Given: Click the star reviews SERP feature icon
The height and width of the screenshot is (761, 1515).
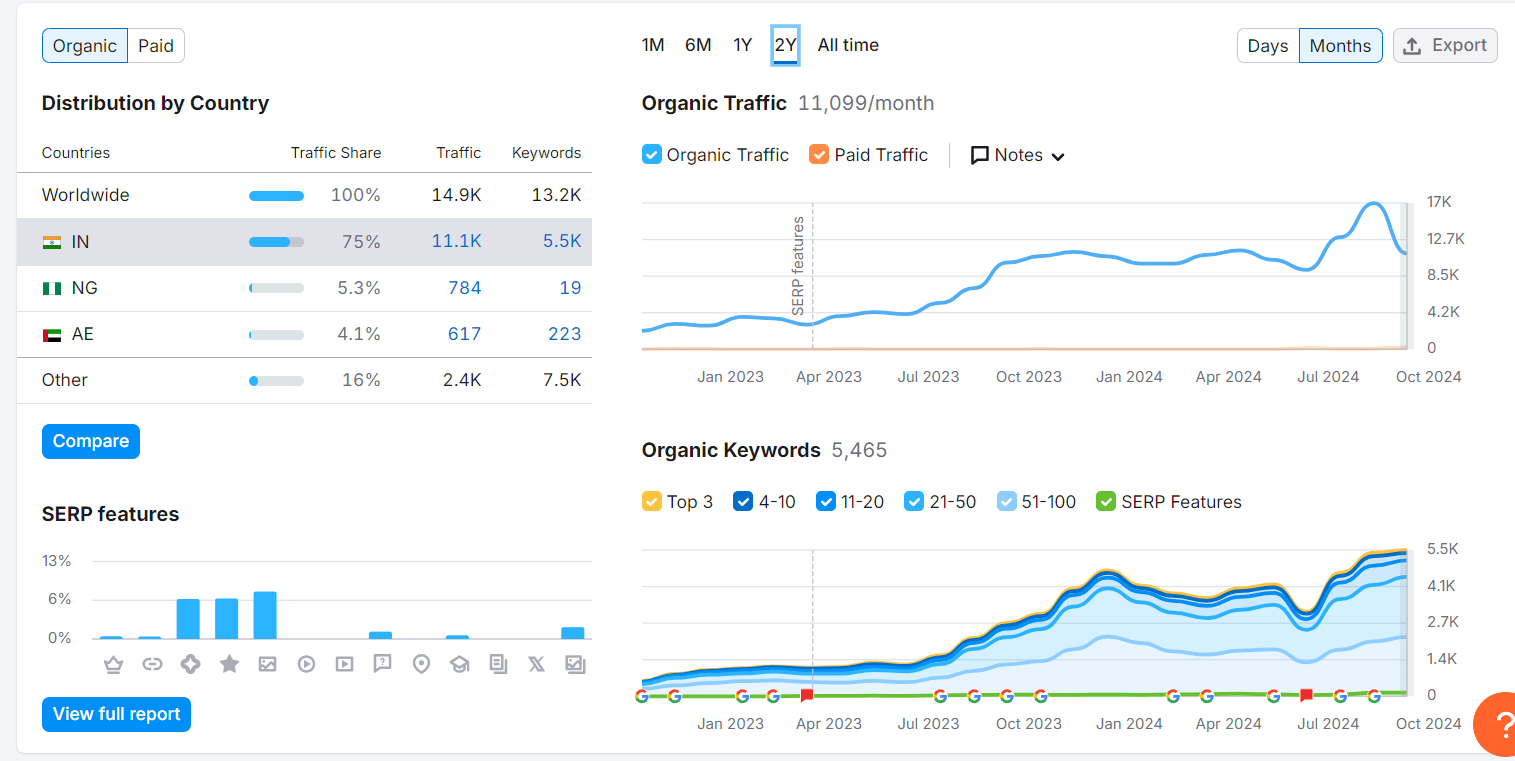Looking at the screenshot, I should tap(229, 664).
